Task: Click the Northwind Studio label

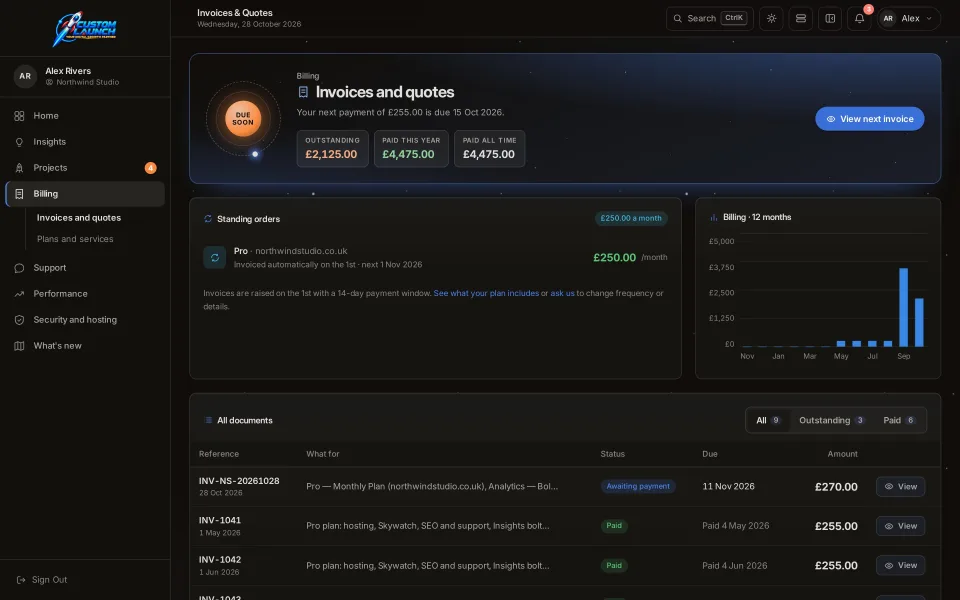Action: [88, 82]
